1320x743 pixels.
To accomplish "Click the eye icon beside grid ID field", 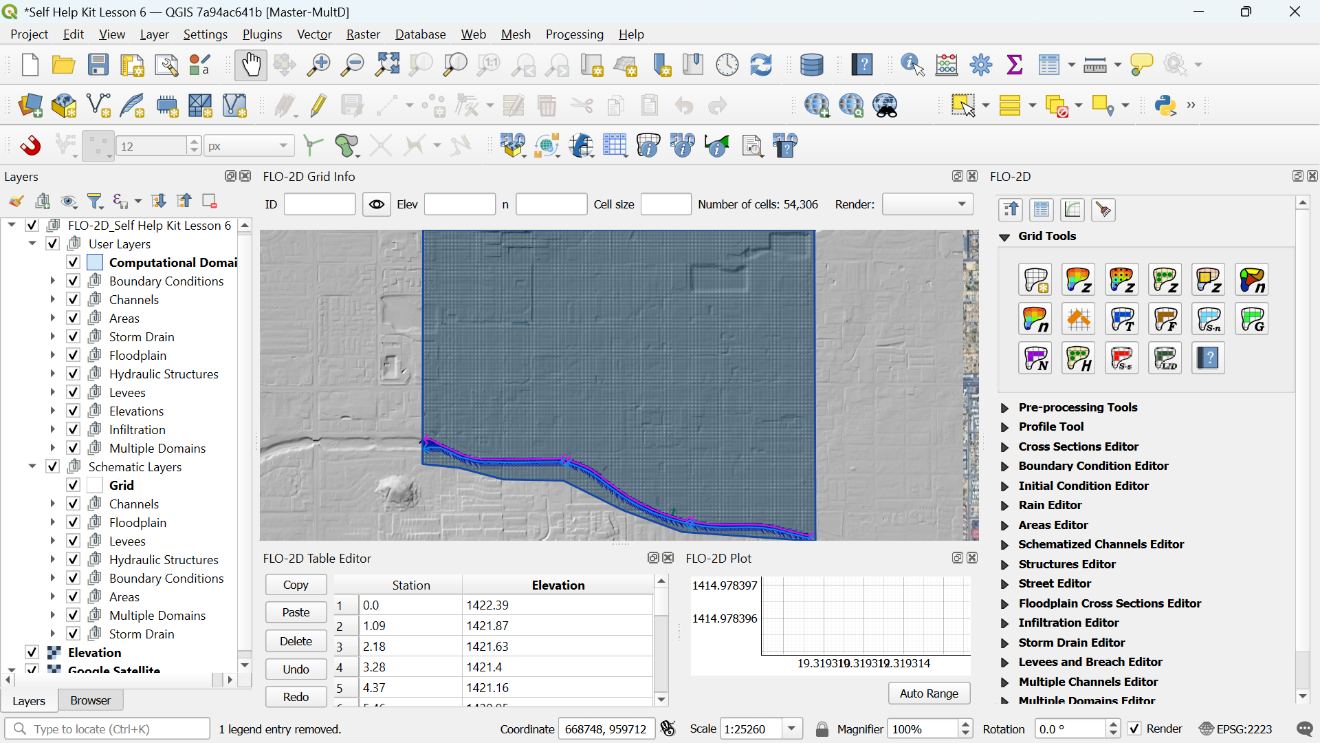I will pos(376,204).
